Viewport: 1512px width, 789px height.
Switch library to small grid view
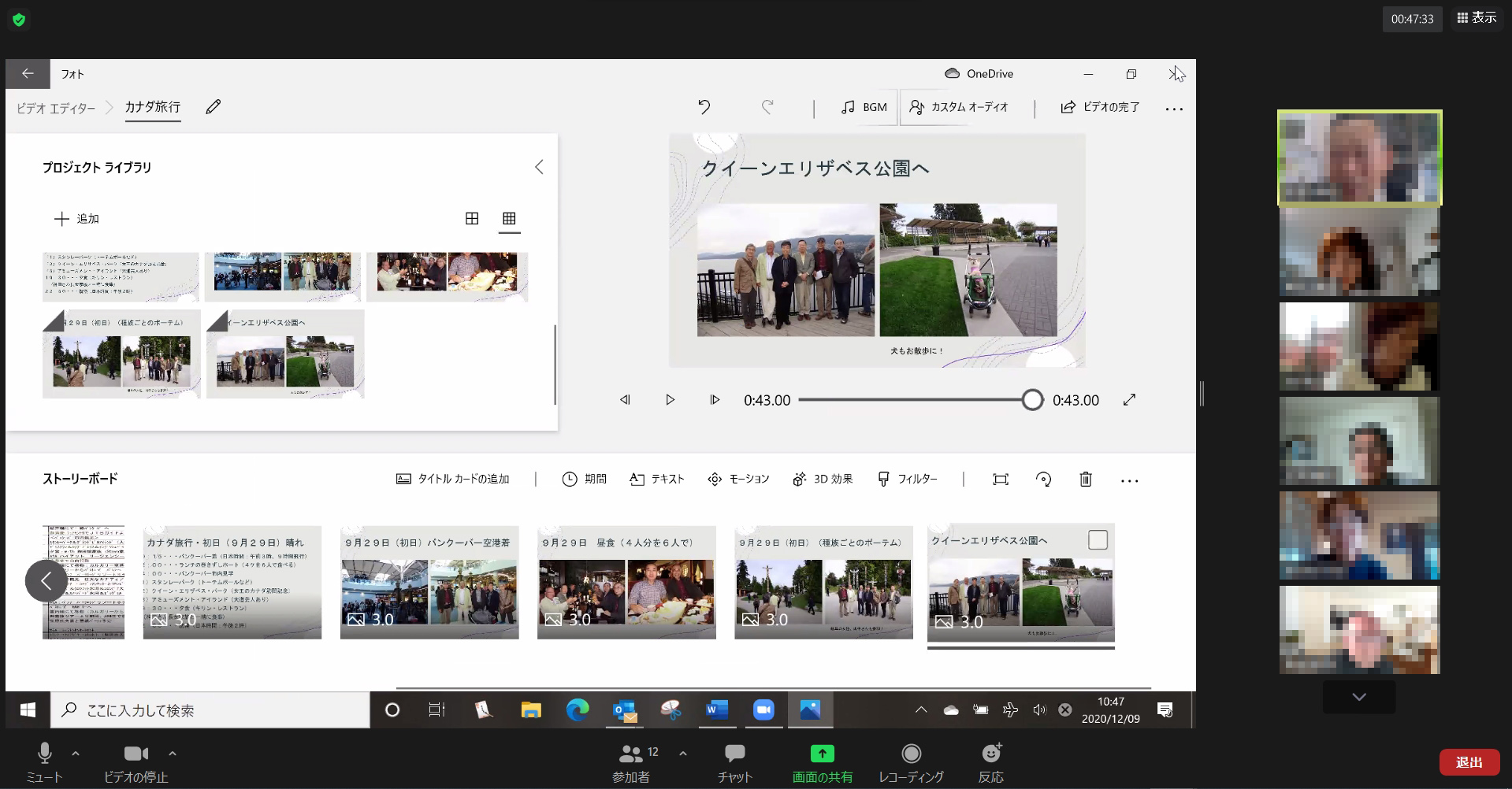pyautogui.click(x=509, y=218)
